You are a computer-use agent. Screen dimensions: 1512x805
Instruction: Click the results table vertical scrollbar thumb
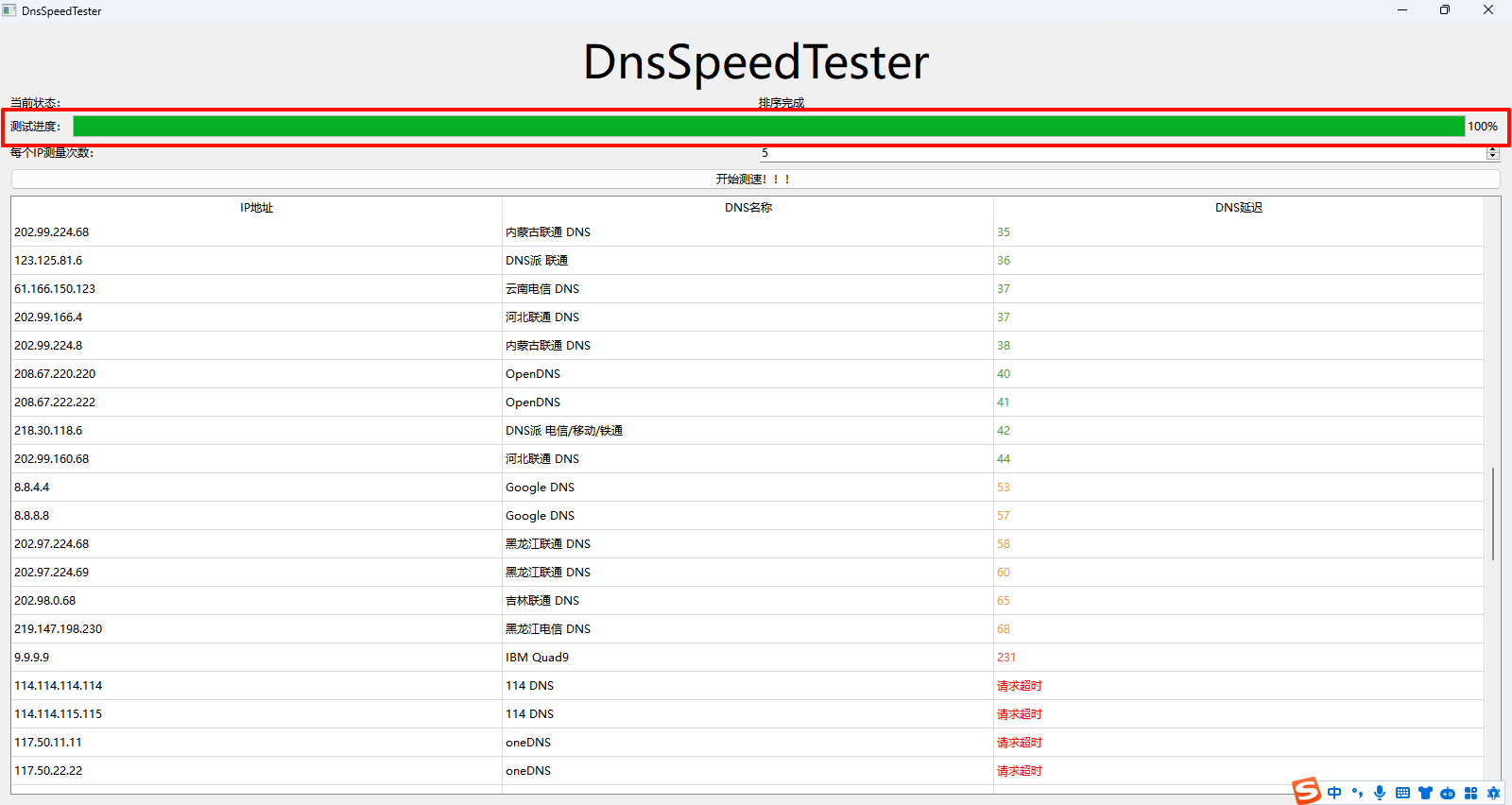click(x=1493, y=513)
